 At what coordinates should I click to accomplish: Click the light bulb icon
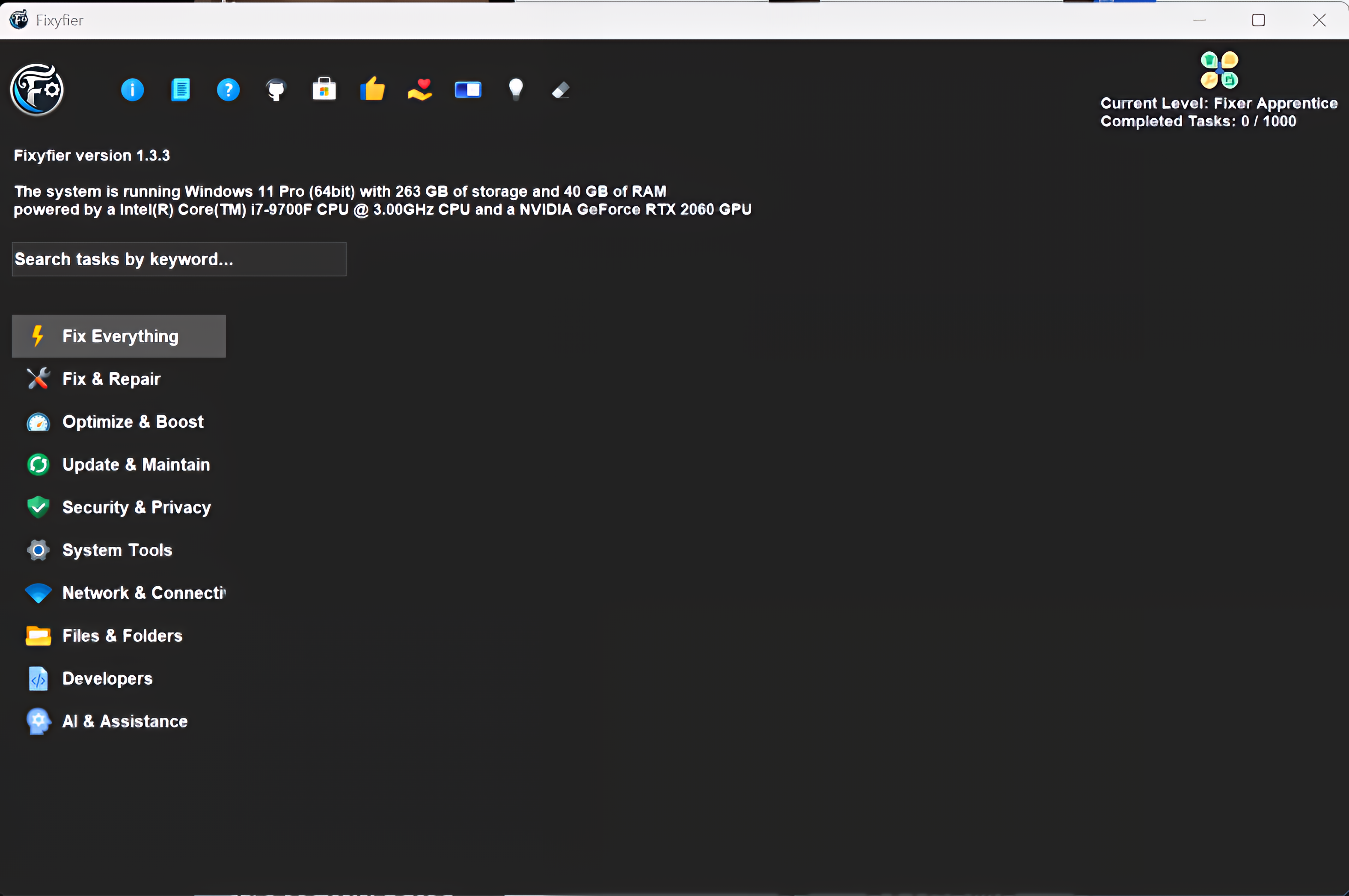pos(516,89)
